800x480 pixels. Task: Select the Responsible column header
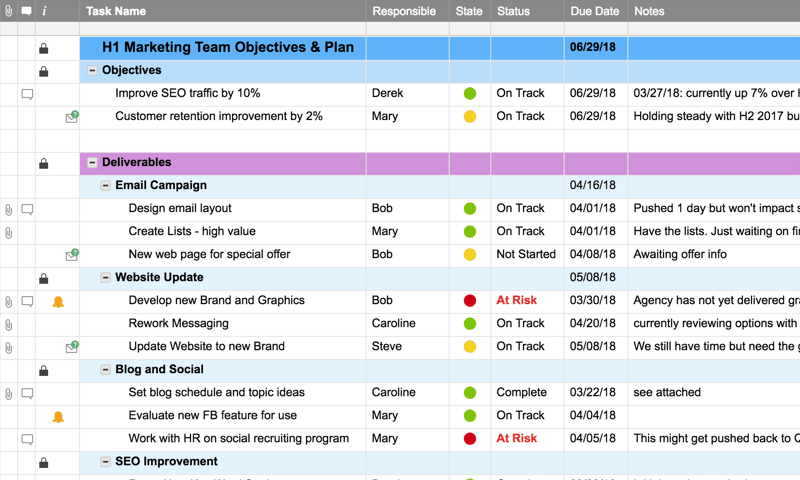pos(404,11)
